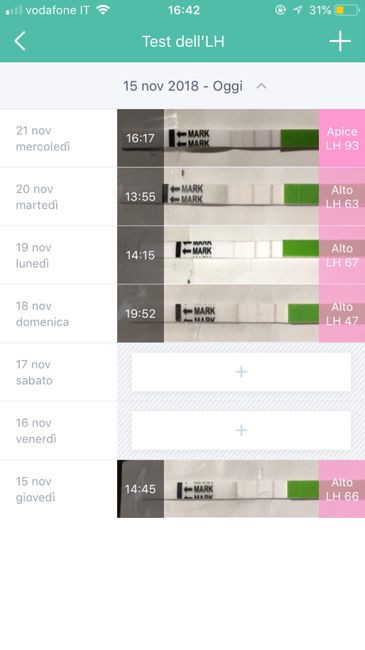Screen dimensions: 365x650
Task: Add test for 17 nov sabato
Action: [x=241, y=372]
